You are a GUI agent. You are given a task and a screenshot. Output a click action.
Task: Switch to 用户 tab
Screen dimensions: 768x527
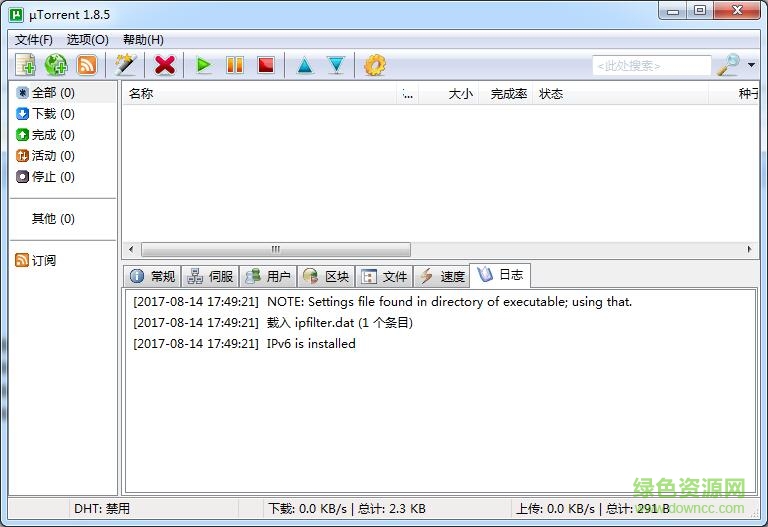point(268,277)
